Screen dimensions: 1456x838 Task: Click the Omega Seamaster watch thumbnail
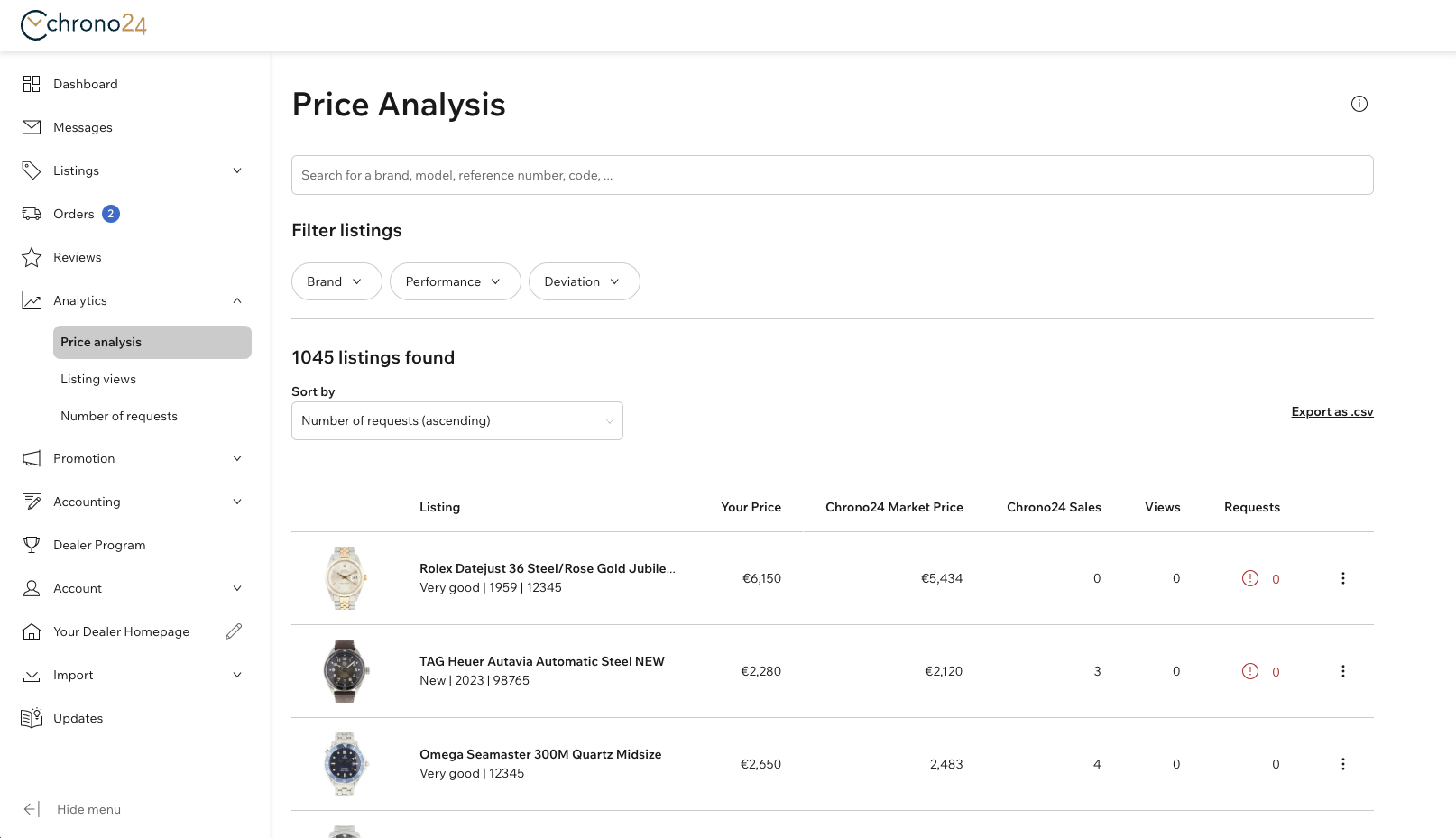point(346,764)
